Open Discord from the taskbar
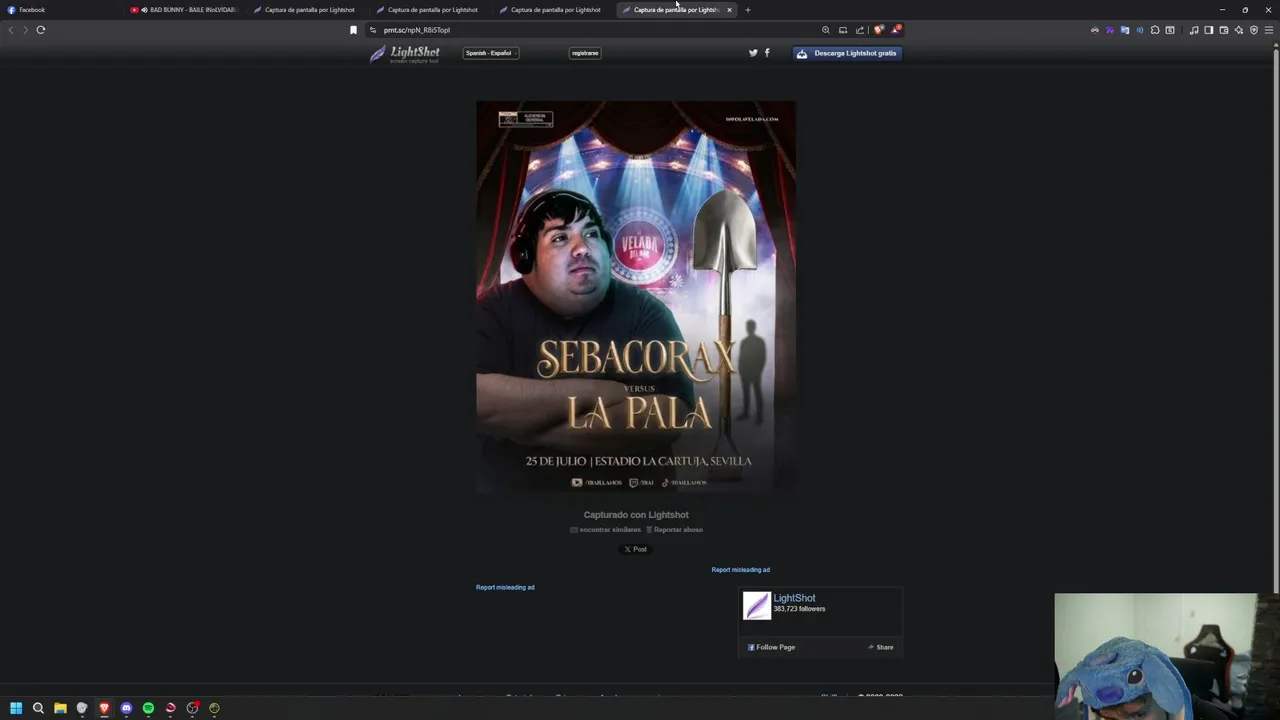1280x720 pixels. coord(126,708)
